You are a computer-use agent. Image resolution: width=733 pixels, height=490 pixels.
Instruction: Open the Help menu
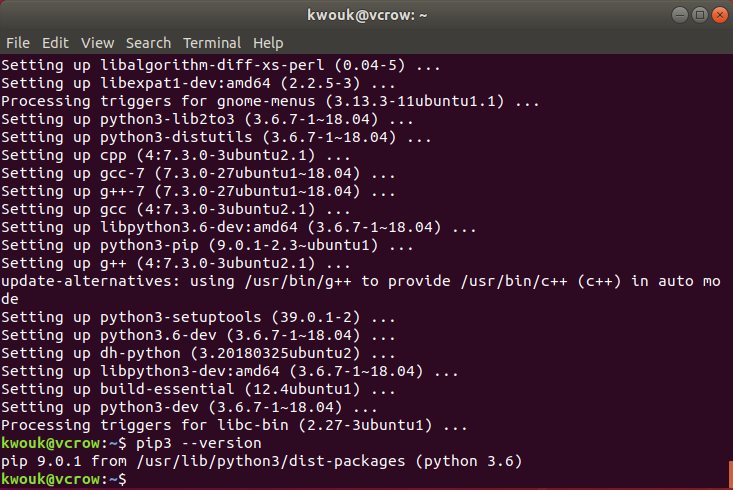(268, 43)
